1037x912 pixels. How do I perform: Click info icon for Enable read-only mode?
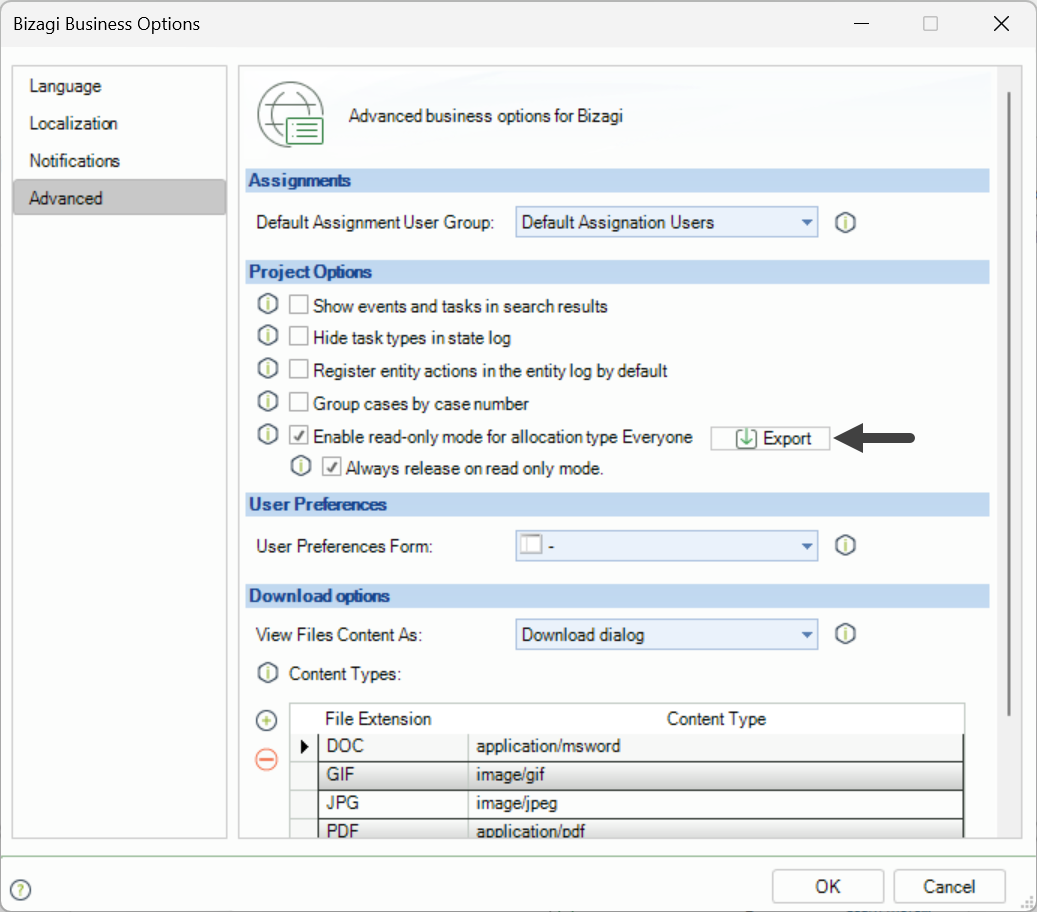tap(267, 435)
